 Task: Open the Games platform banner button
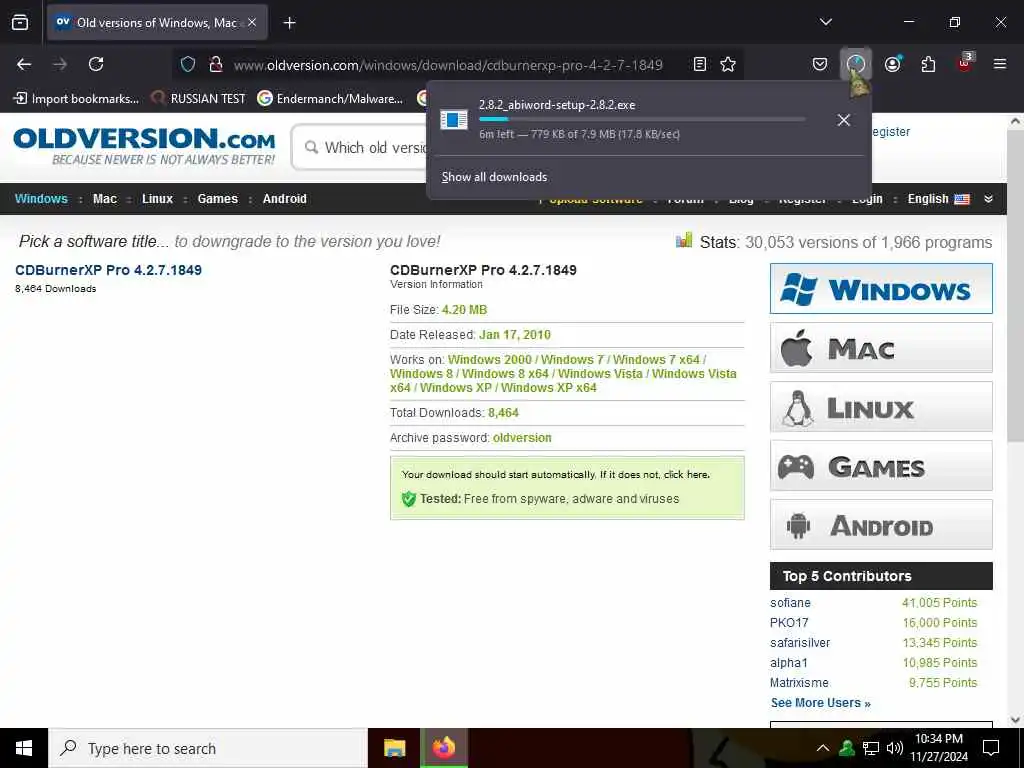[x=881, y=466]
